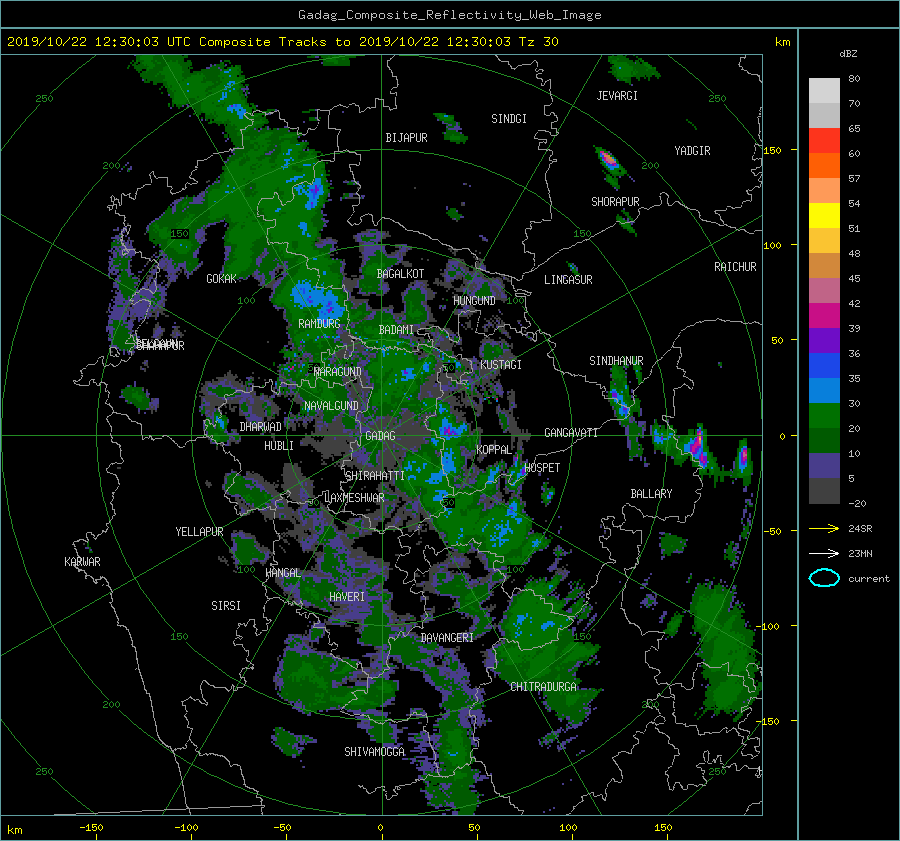Viewport: 900px width, 841px height.
Task: Click the cyan current track ellipse icon
Action: [x=824, y=578]
